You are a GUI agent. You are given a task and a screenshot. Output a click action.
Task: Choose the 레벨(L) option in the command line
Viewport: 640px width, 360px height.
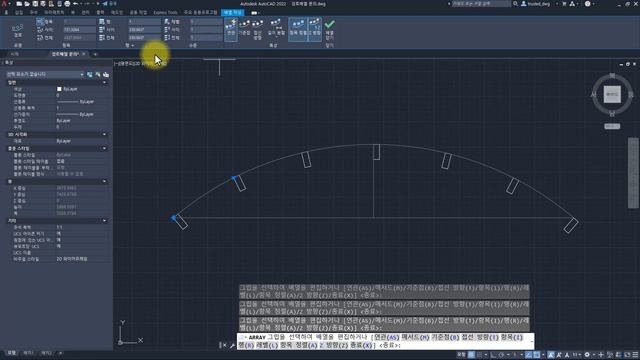267,345
